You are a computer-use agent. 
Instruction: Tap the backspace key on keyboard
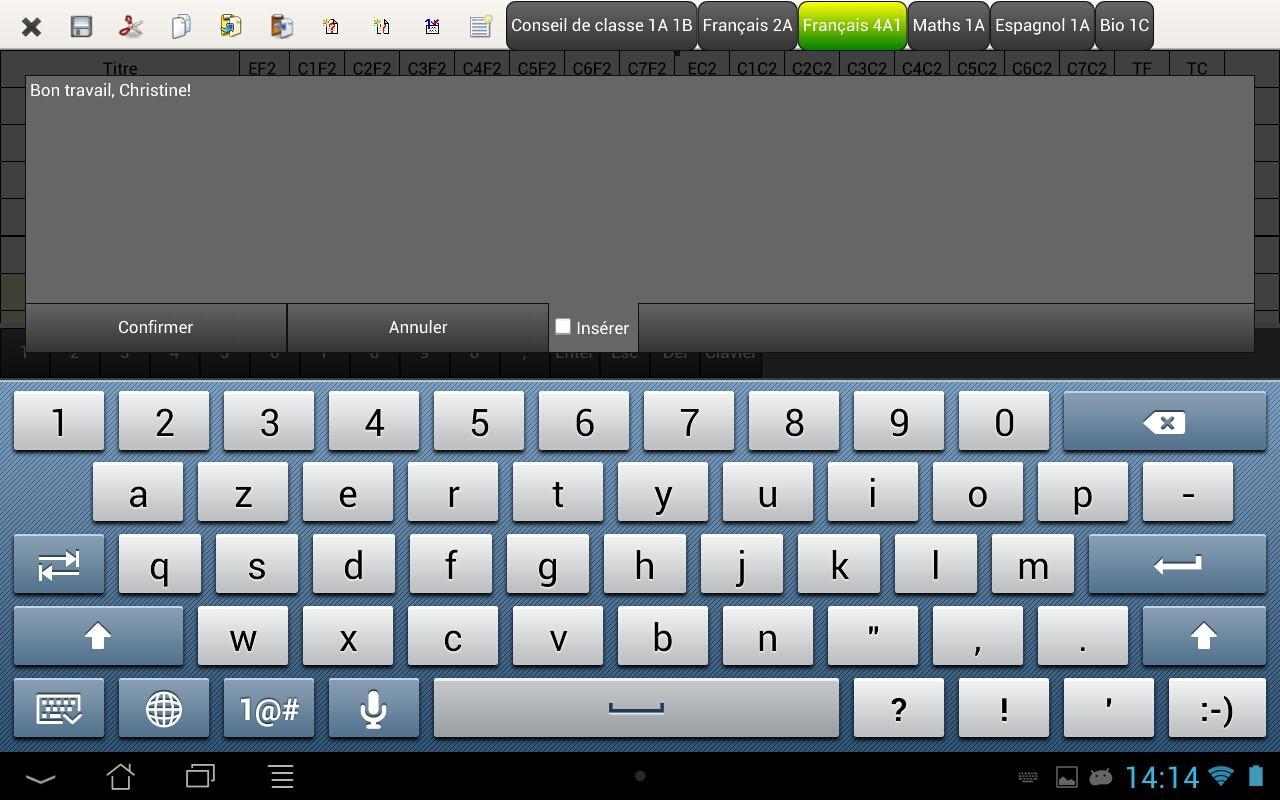coord(1164,422)
